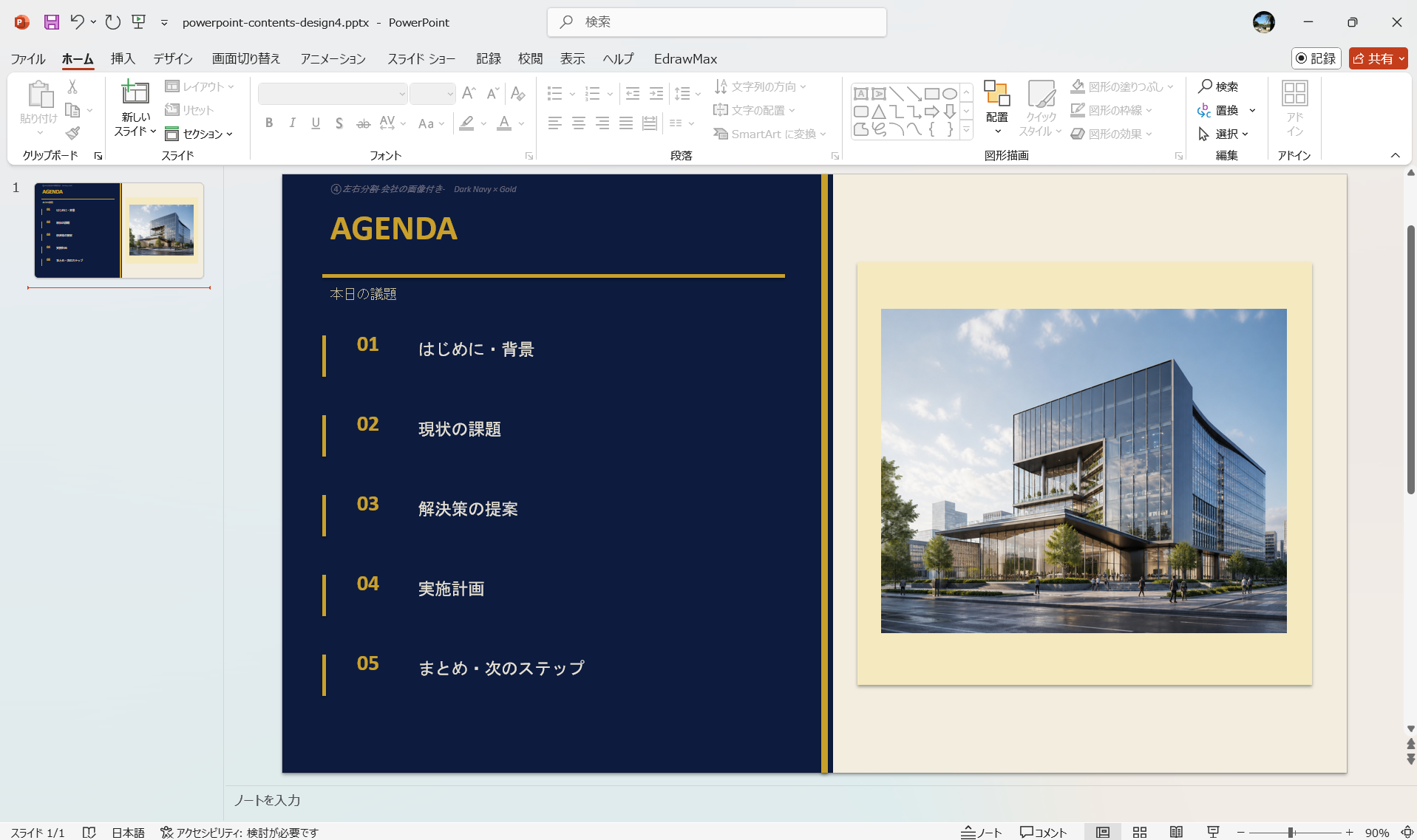Open the EdrawMax tab
The width and height of the screenshot is (1417, 840).
685,58
